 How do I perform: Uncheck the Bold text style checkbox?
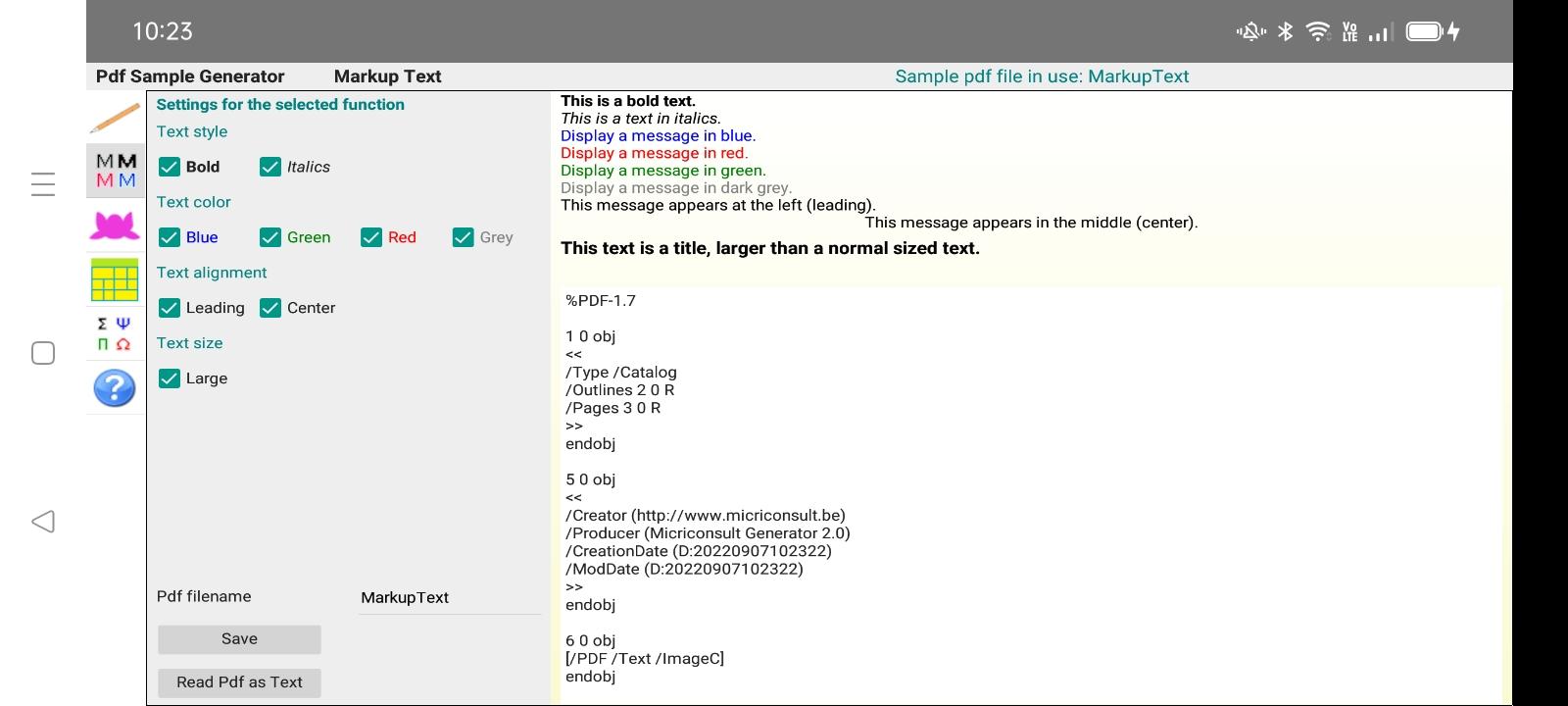(x=170, y=167)
